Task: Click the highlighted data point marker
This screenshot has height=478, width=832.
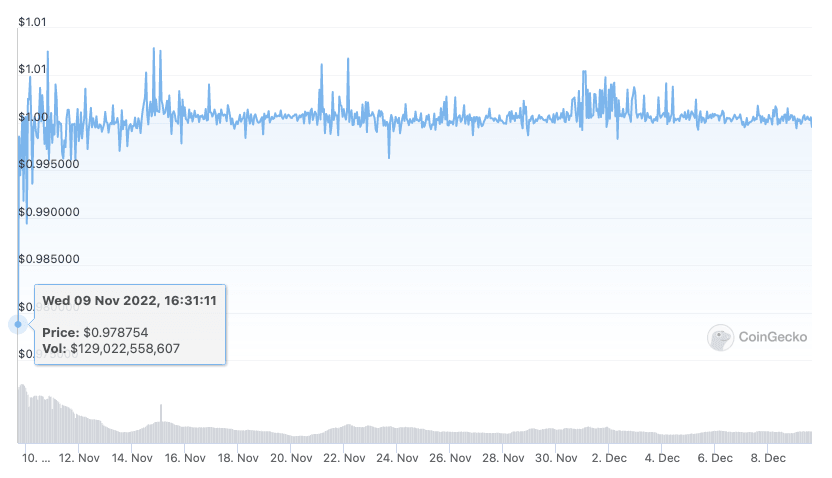Action: (x=18, y=324)
